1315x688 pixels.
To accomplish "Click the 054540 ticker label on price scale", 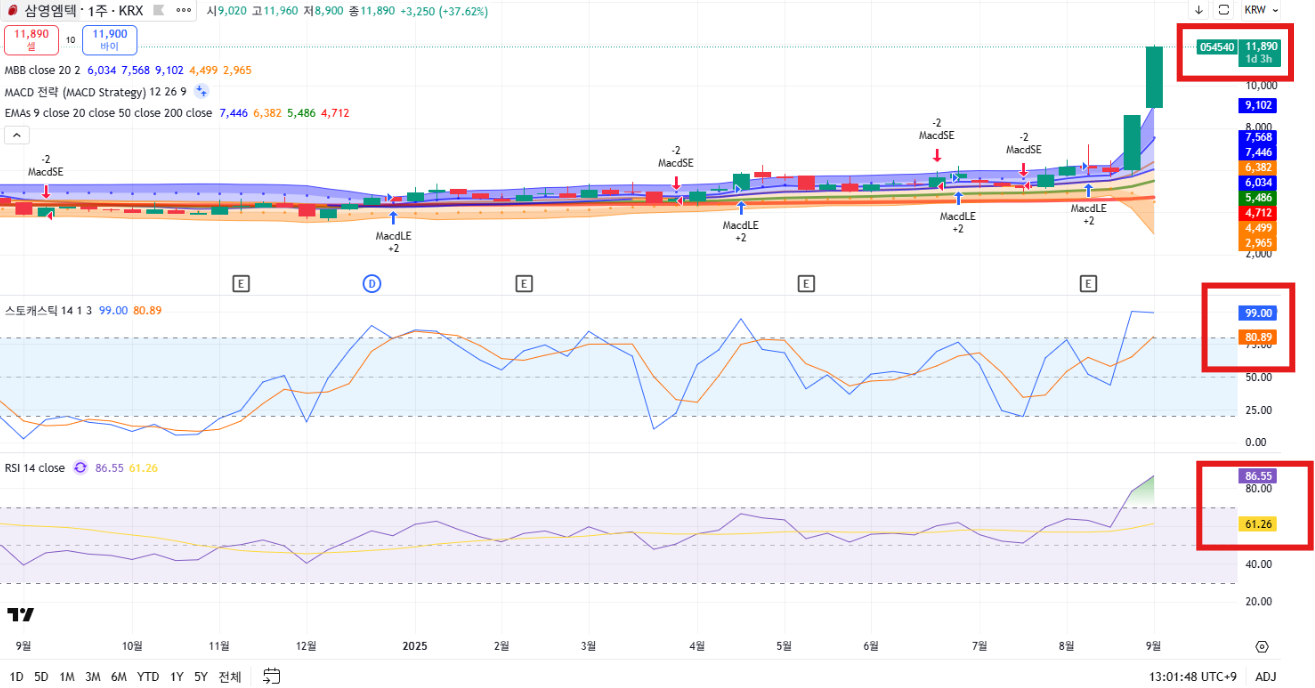I will point(1216,46).
